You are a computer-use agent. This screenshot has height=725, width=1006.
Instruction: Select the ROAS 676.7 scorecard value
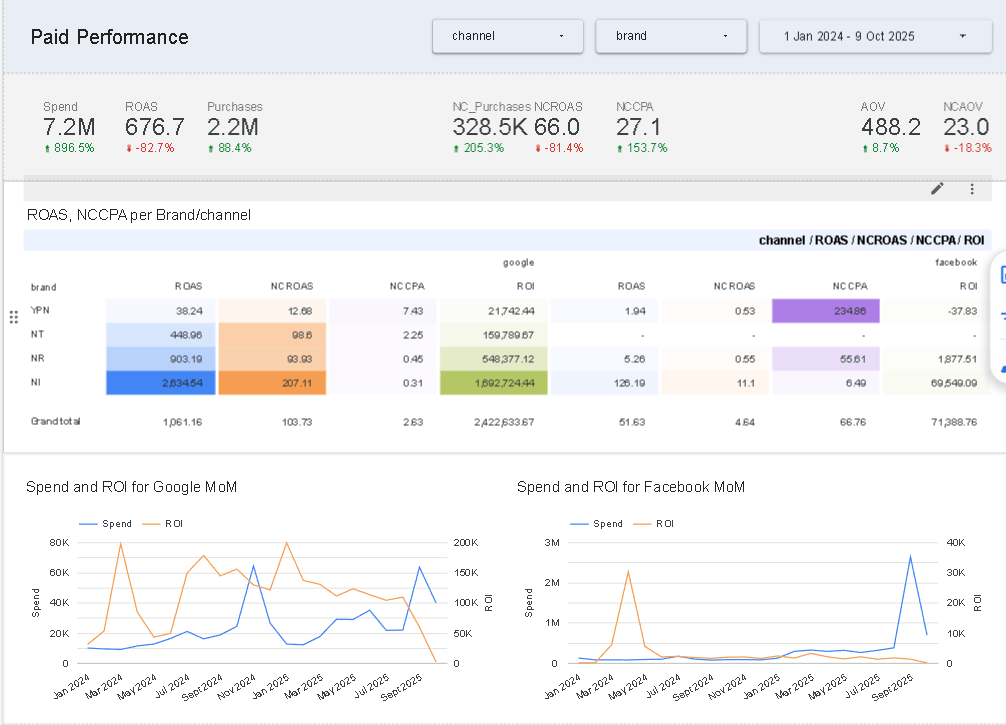pos(155,127)
